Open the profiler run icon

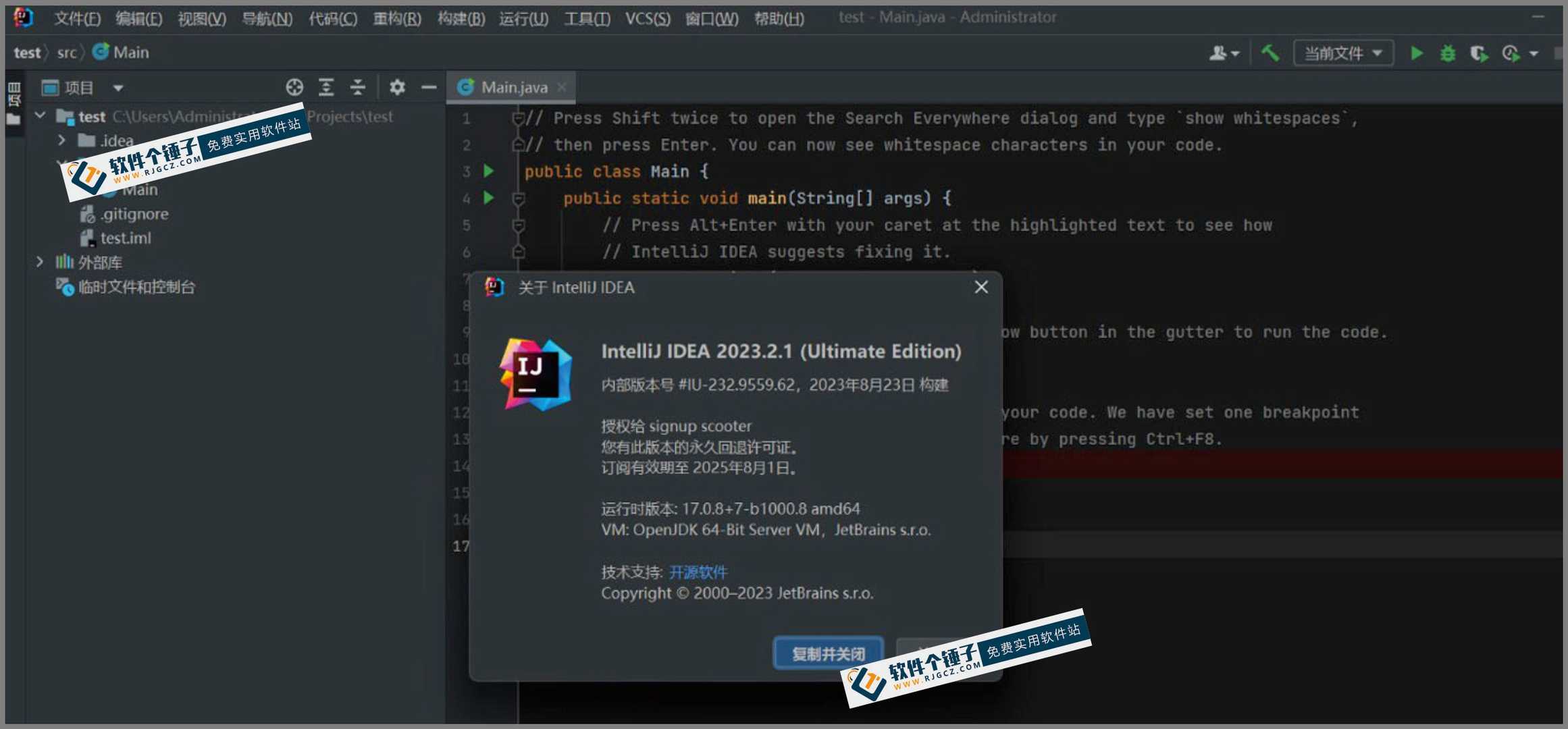point(1511,53)
